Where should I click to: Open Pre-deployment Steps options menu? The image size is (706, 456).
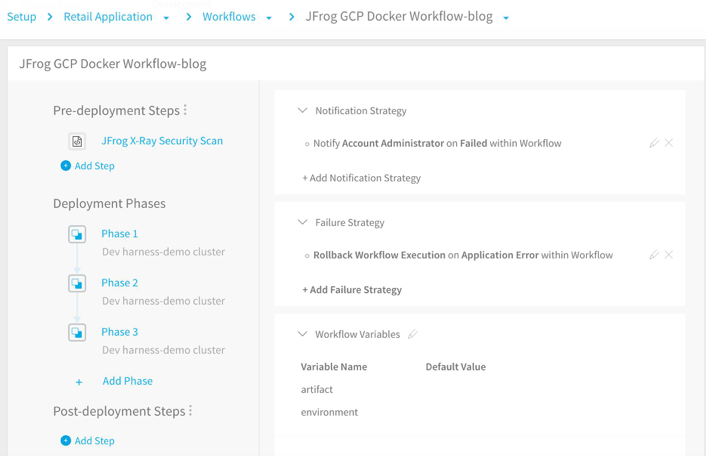click(186, 110)
